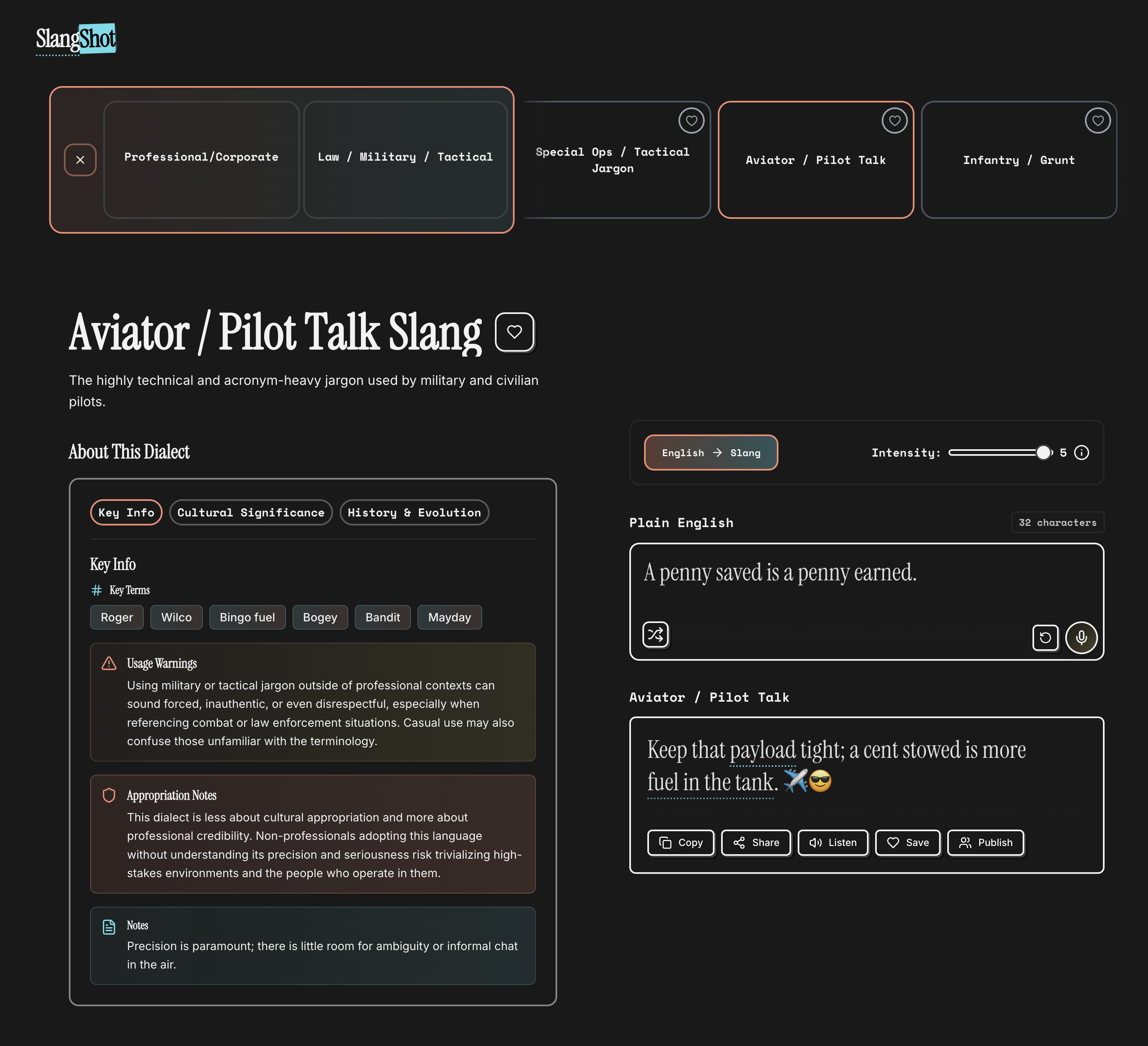Share the translated slang result
This screenshot has height=1046, width=1148.
pyautogui.click(x=756, y=843)
